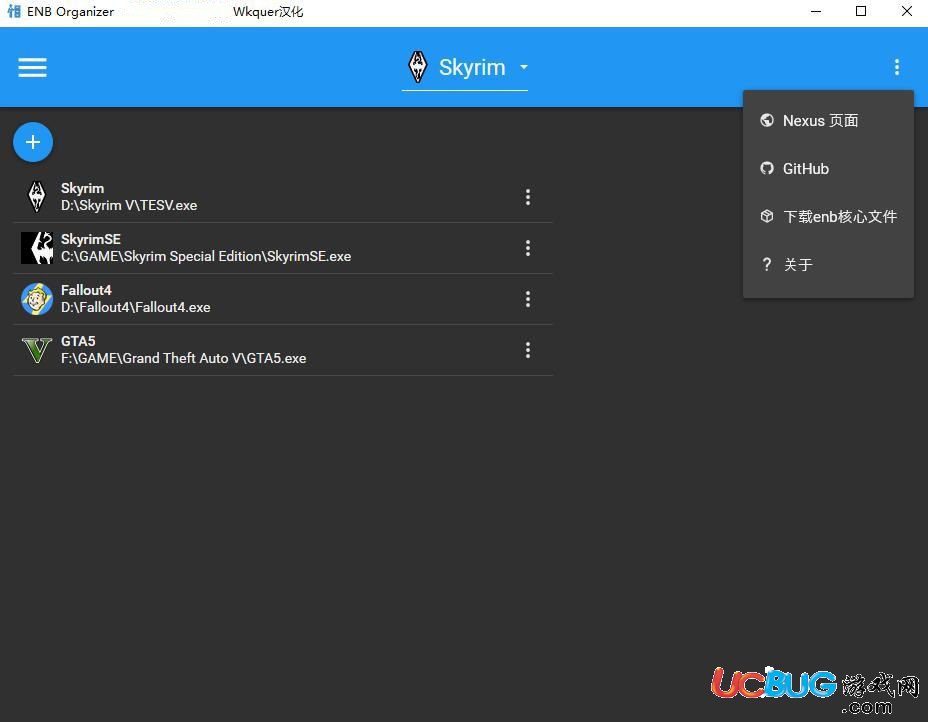This screenshot has width=928, height=722.
Task: Click the Skyrim dragon icon in list
Action: [x=37, y=196]
